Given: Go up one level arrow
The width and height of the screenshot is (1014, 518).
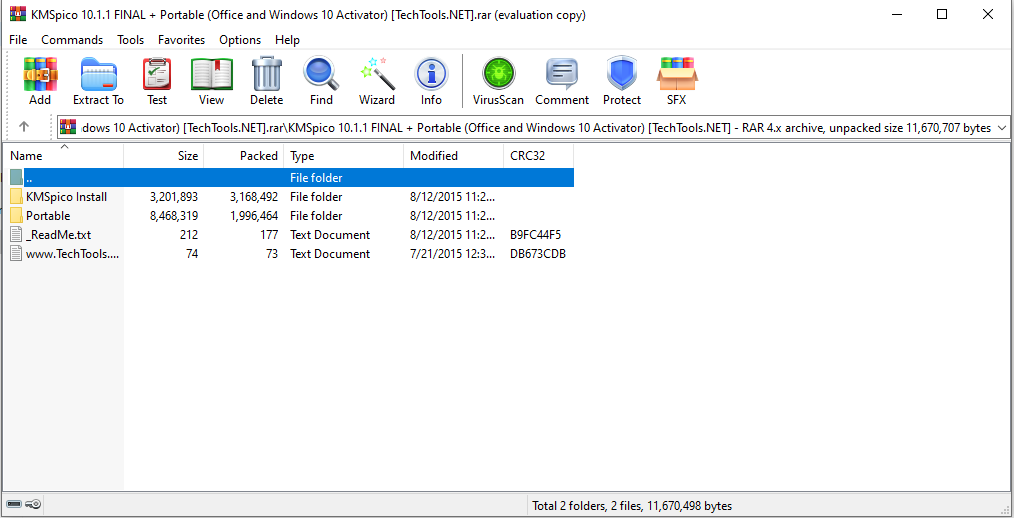Looking at the screenshot, I should pos(24,127).
